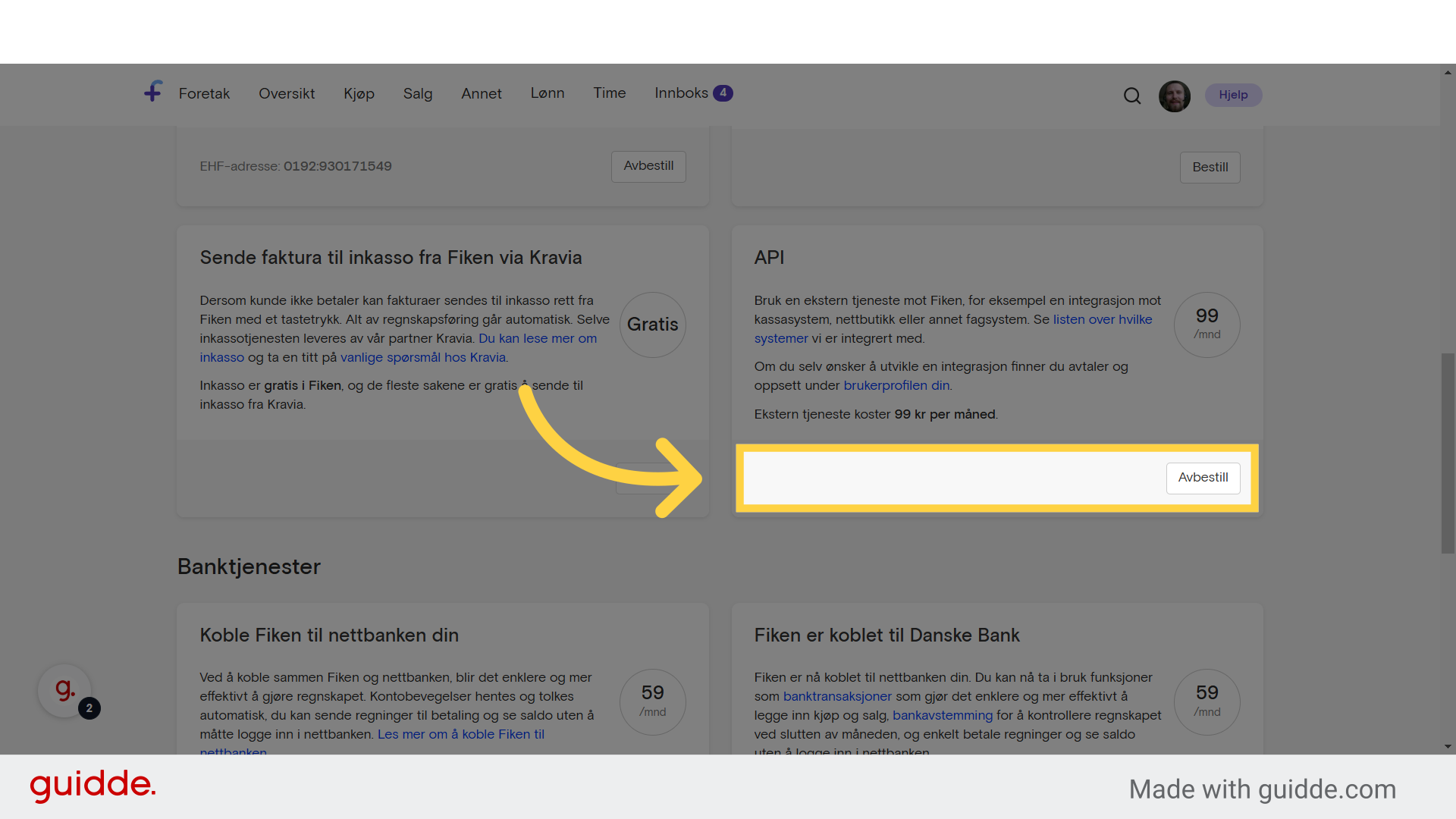1456x819 pixels.
Task: Click 'Fiken er koblet til Danske Bank' heading
Action: (886, 635)
